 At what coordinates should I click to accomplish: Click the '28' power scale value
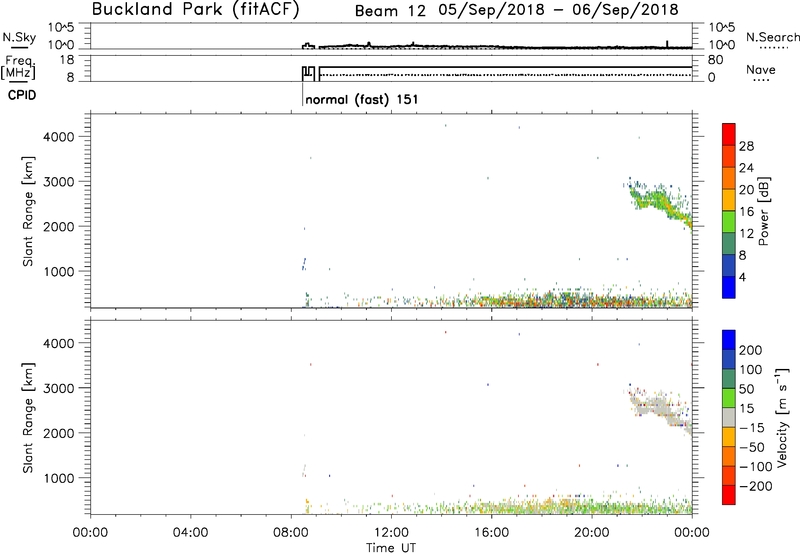[746, 146]
